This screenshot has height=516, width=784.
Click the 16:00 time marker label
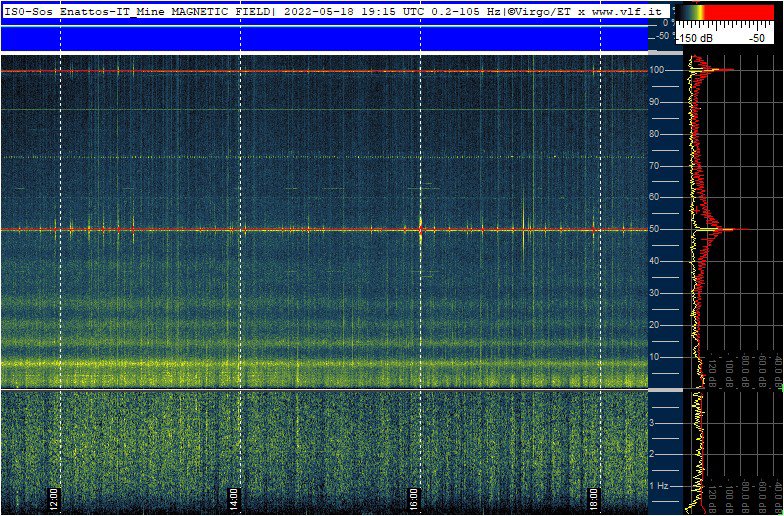[413, 496]
